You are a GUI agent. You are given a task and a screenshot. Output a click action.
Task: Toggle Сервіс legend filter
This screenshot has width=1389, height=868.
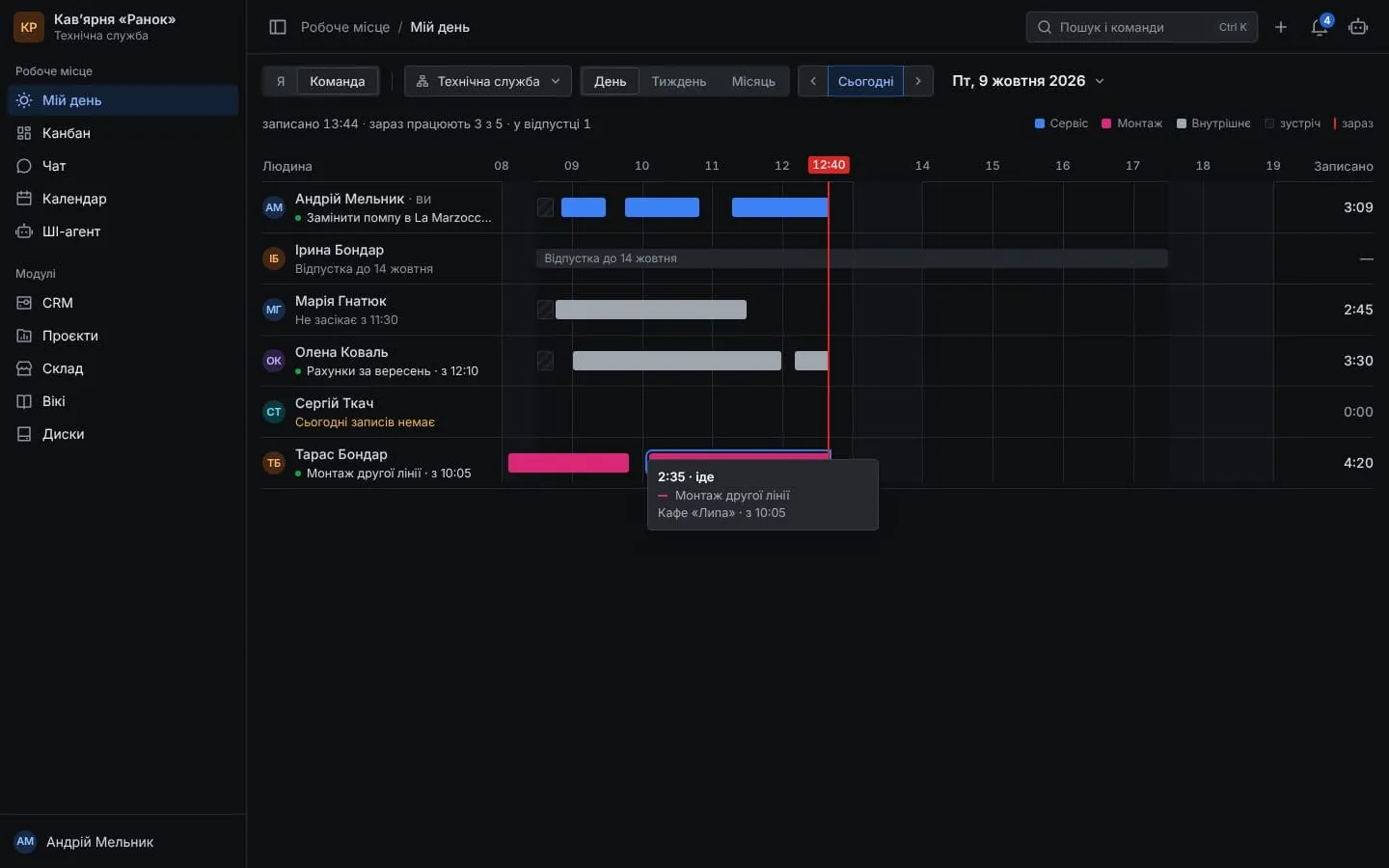(x=1061, y=123)
